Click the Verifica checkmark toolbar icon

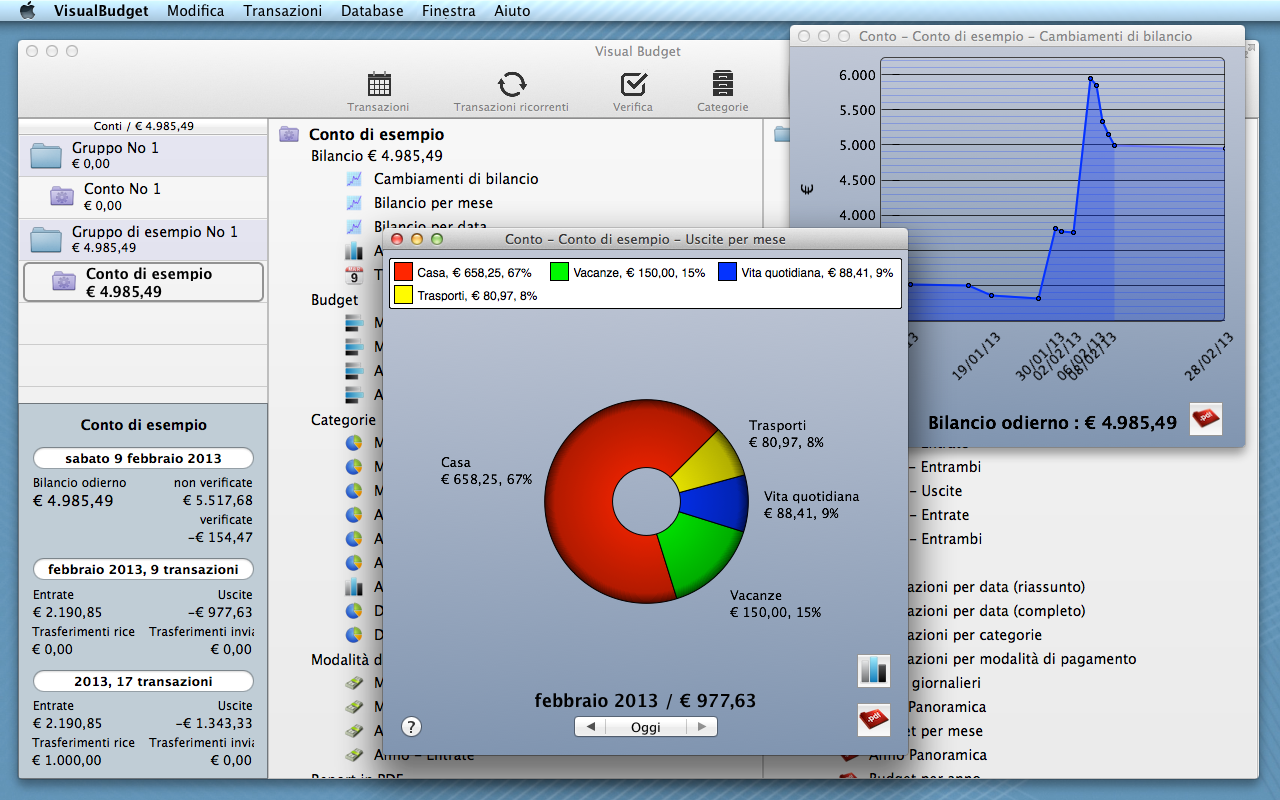[633, 83]
